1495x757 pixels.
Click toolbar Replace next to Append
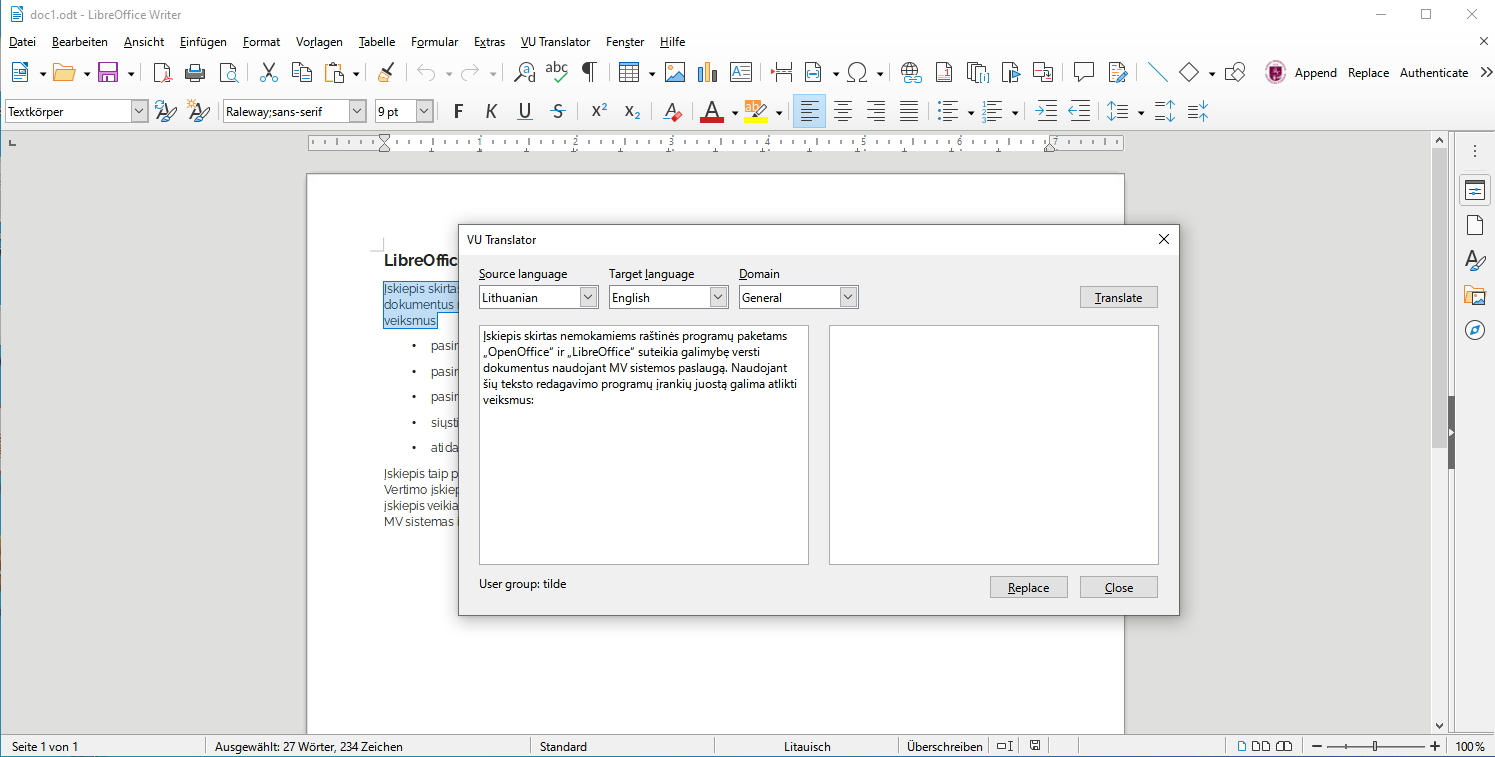1368,72
